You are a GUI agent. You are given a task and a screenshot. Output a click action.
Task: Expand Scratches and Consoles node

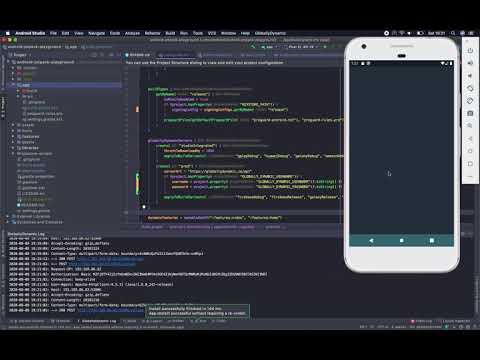[8, 222]
